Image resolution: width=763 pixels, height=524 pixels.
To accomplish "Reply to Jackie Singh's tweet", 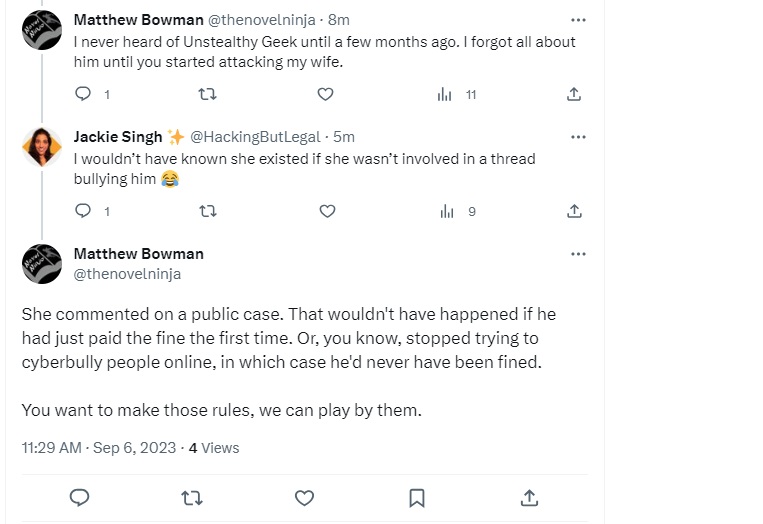I will [x=84, y=211].
